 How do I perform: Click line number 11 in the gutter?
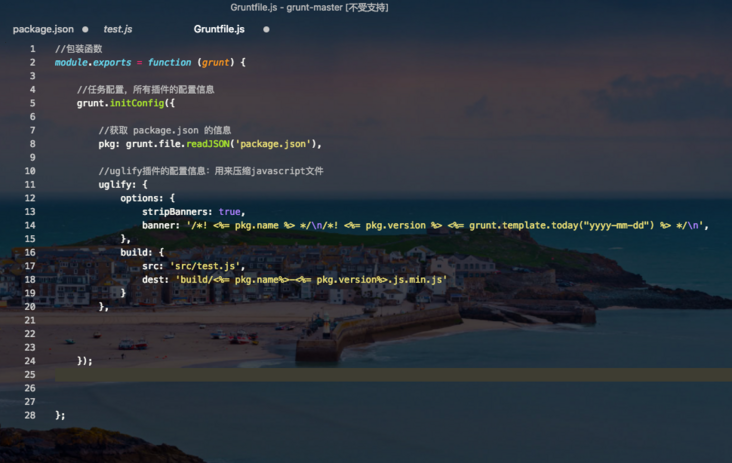click(30, 185)
